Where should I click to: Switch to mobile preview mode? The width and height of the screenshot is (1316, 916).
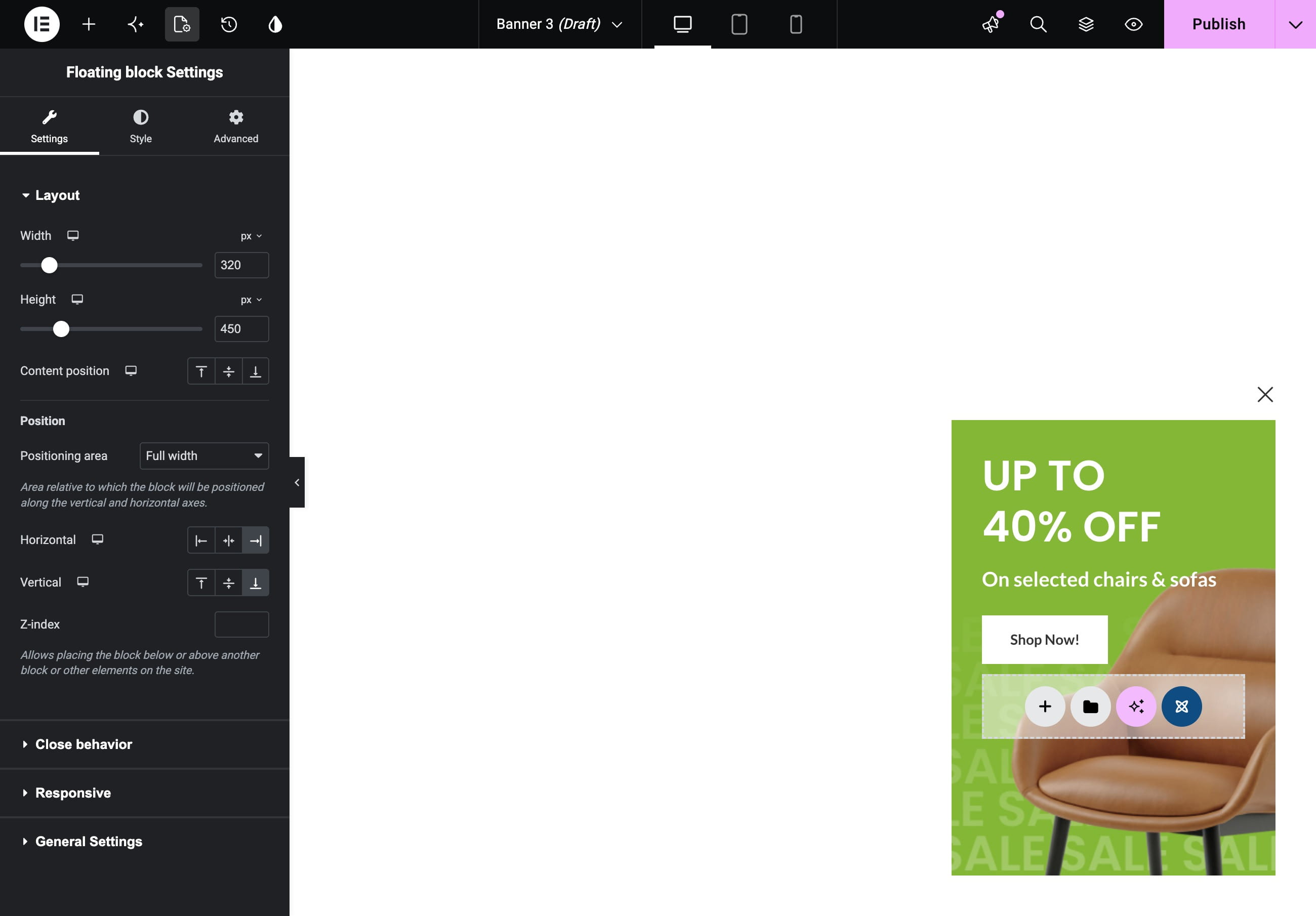(796, 24)
